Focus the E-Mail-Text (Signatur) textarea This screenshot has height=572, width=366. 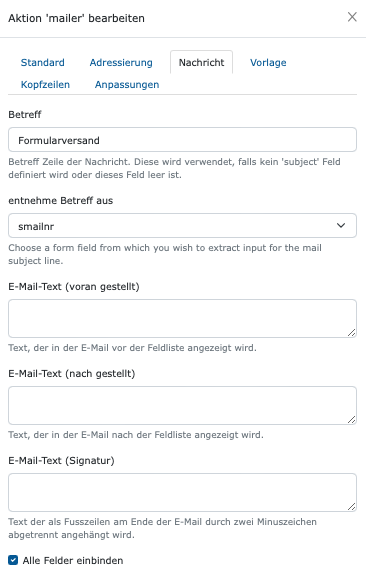182,492
